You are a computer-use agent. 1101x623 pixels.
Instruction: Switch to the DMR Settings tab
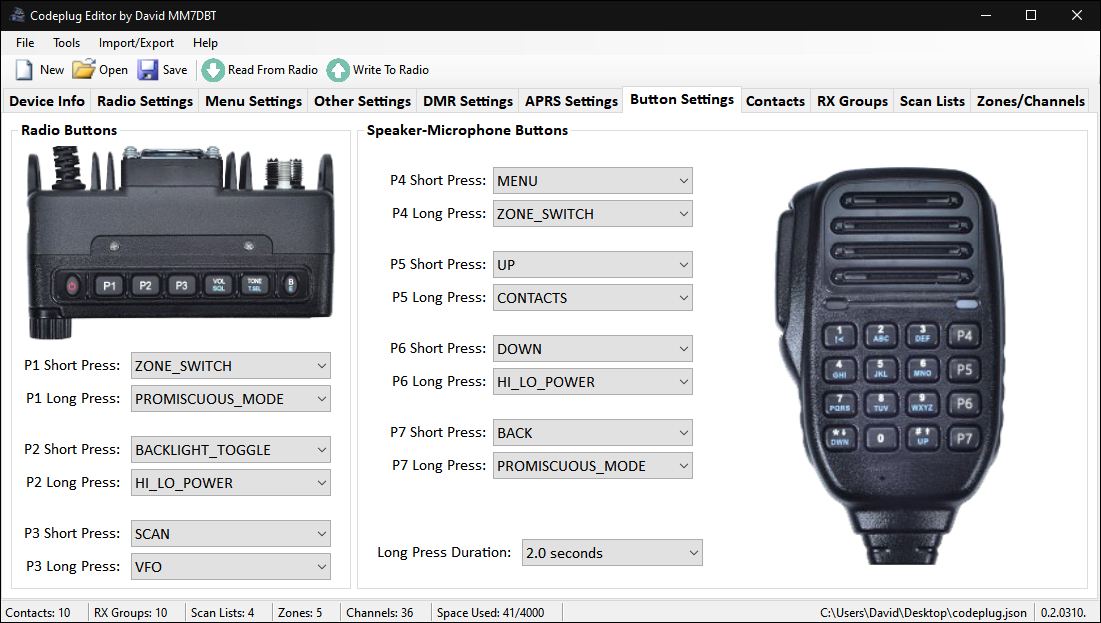467,100
